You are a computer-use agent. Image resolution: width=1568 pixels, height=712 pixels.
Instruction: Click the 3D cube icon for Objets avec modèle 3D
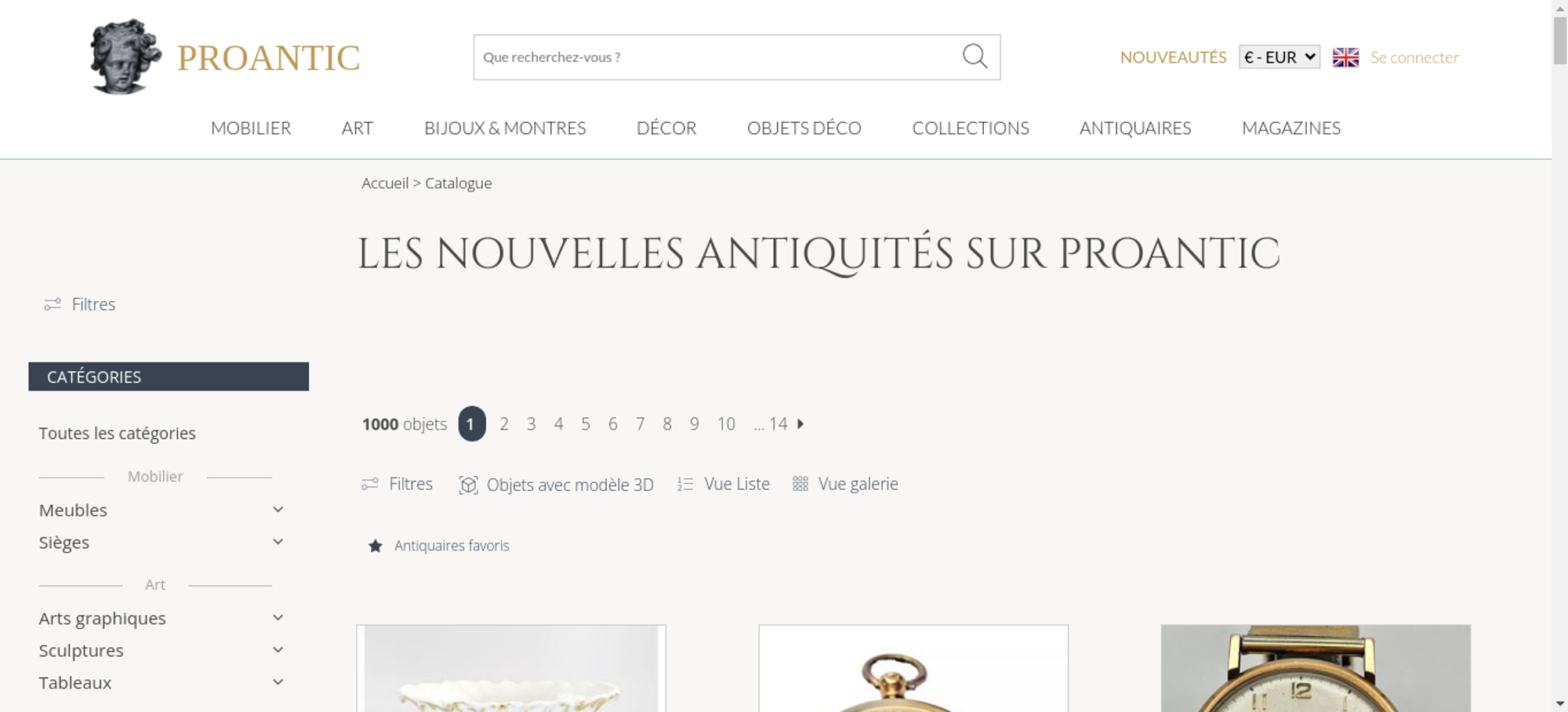point(468,485)
